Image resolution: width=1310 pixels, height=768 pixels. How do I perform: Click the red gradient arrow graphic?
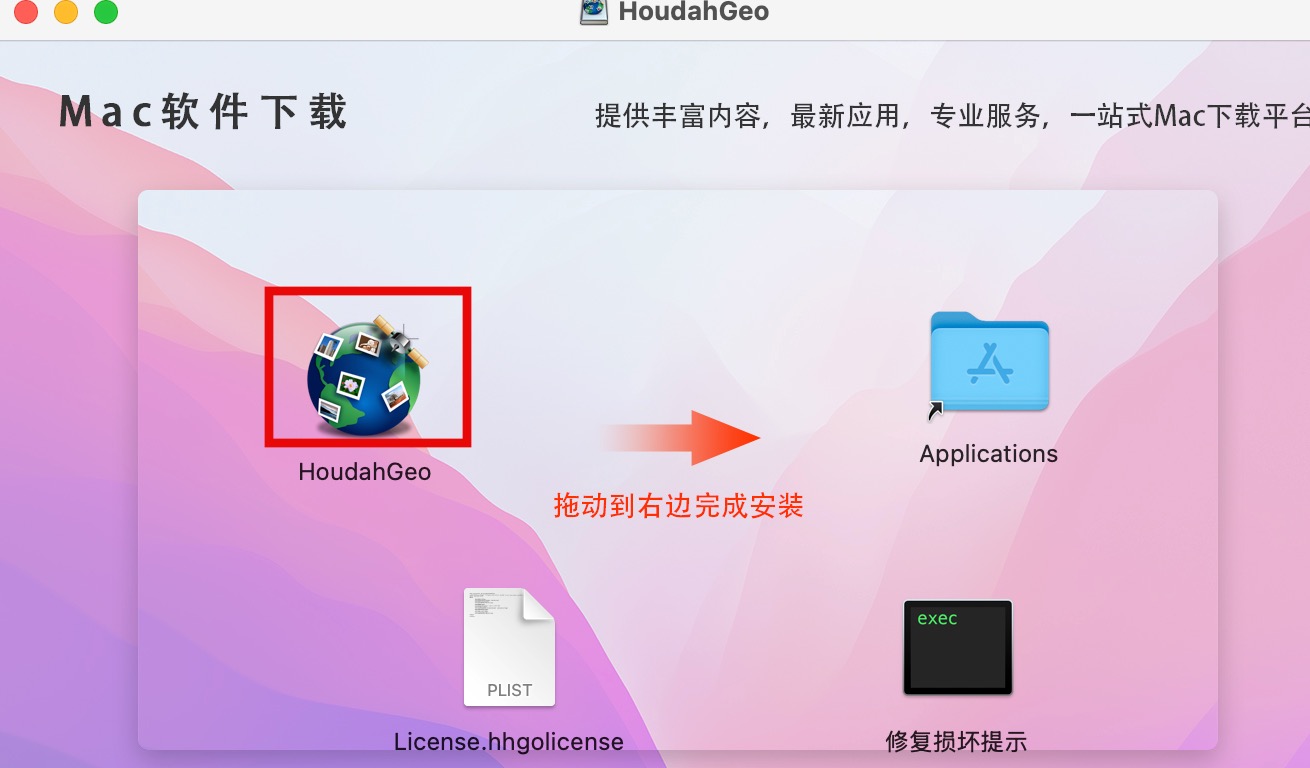coord(680,437)
